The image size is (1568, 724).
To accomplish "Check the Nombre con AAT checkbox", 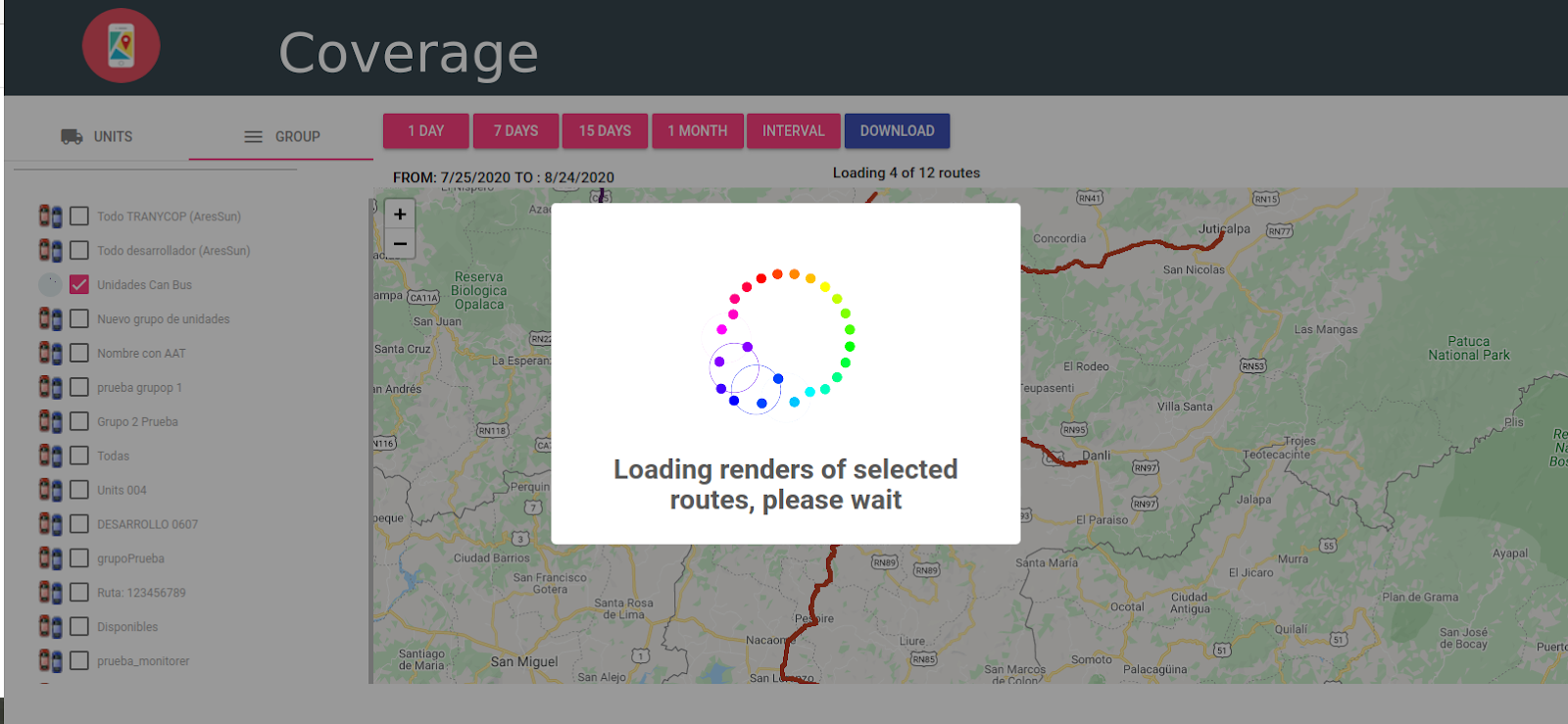I will pos(79,353).
